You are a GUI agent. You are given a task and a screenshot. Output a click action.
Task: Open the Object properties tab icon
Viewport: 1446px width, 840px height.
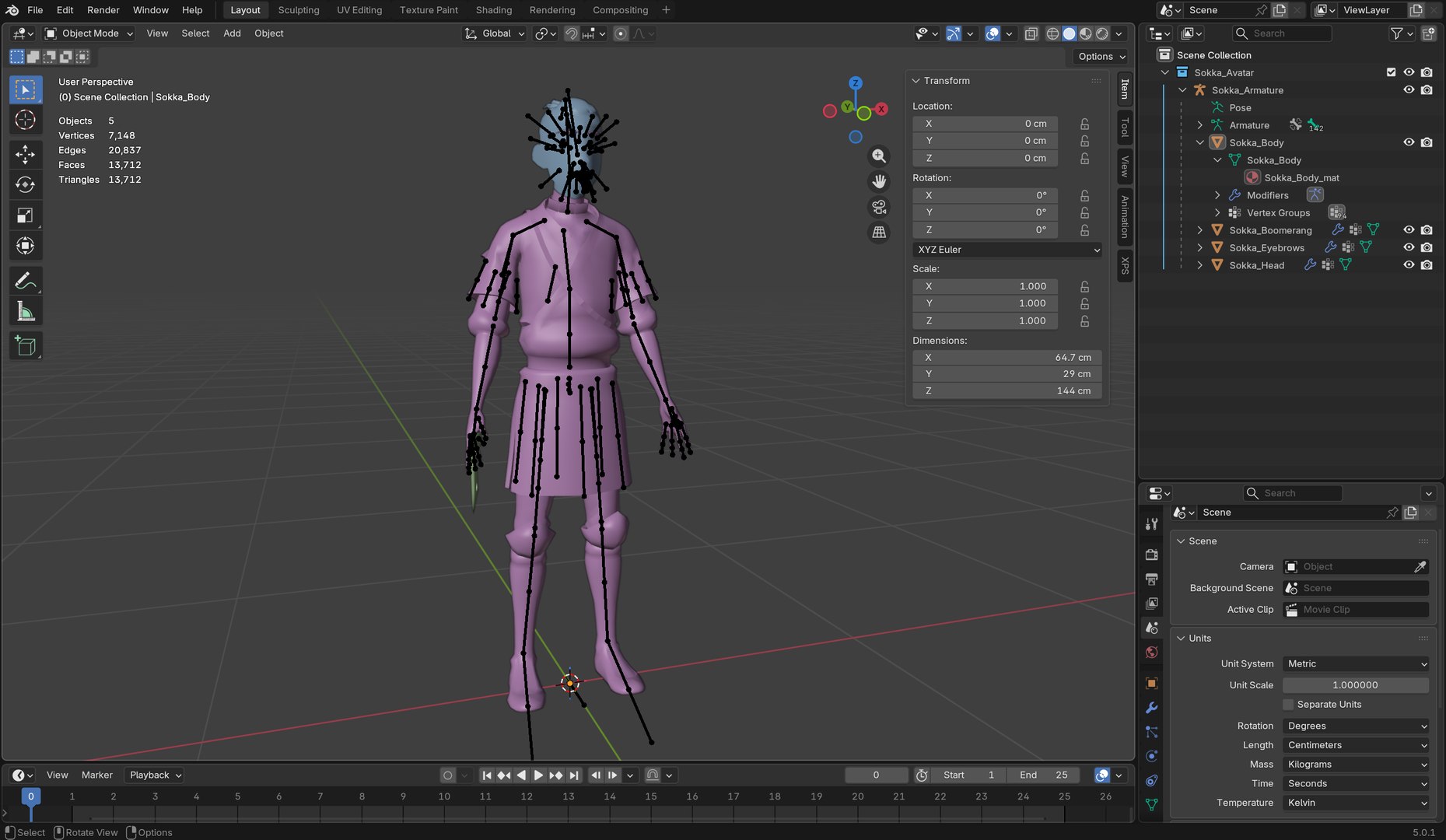pyautogui.click(x=1151, y=683)
